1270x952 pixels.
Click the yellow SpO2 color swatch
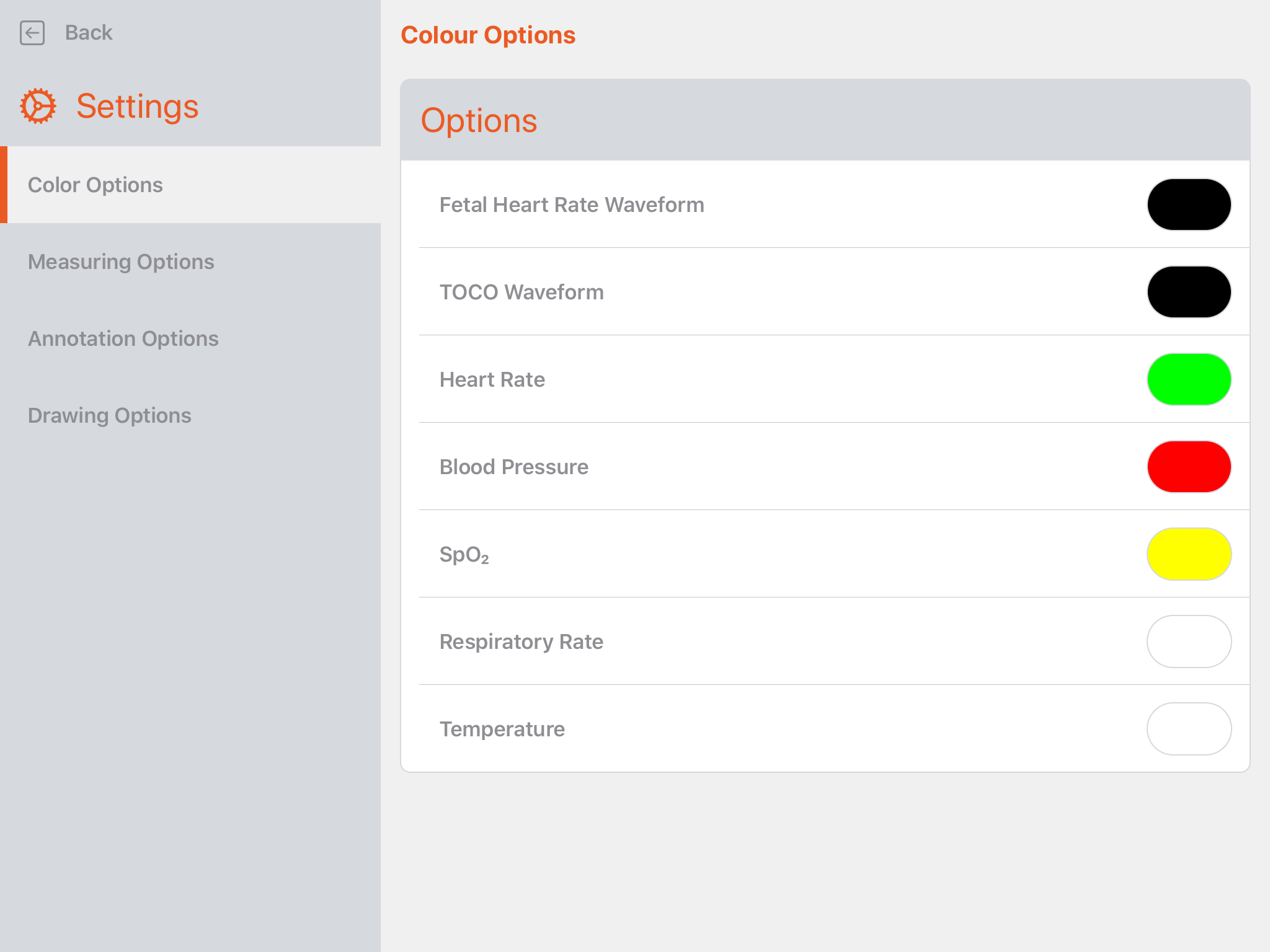(1188, 554)
